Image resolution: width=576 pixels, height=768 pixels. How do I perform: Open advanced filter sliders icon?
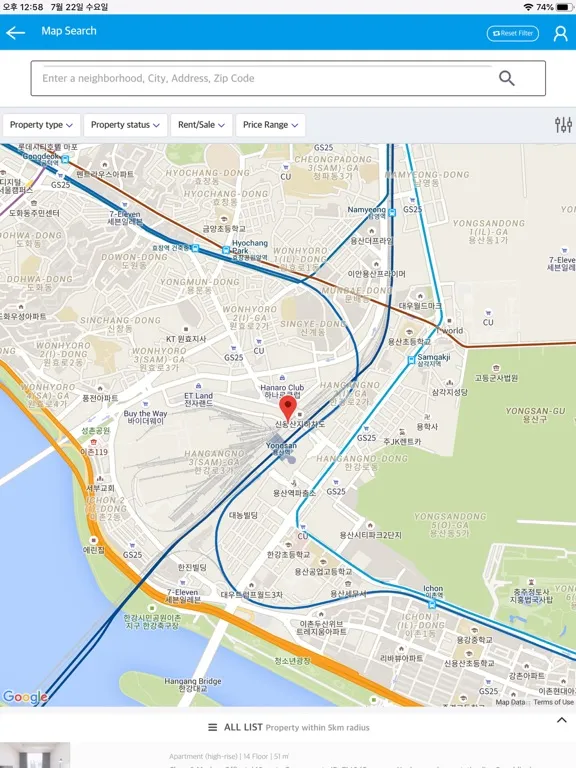563,125
